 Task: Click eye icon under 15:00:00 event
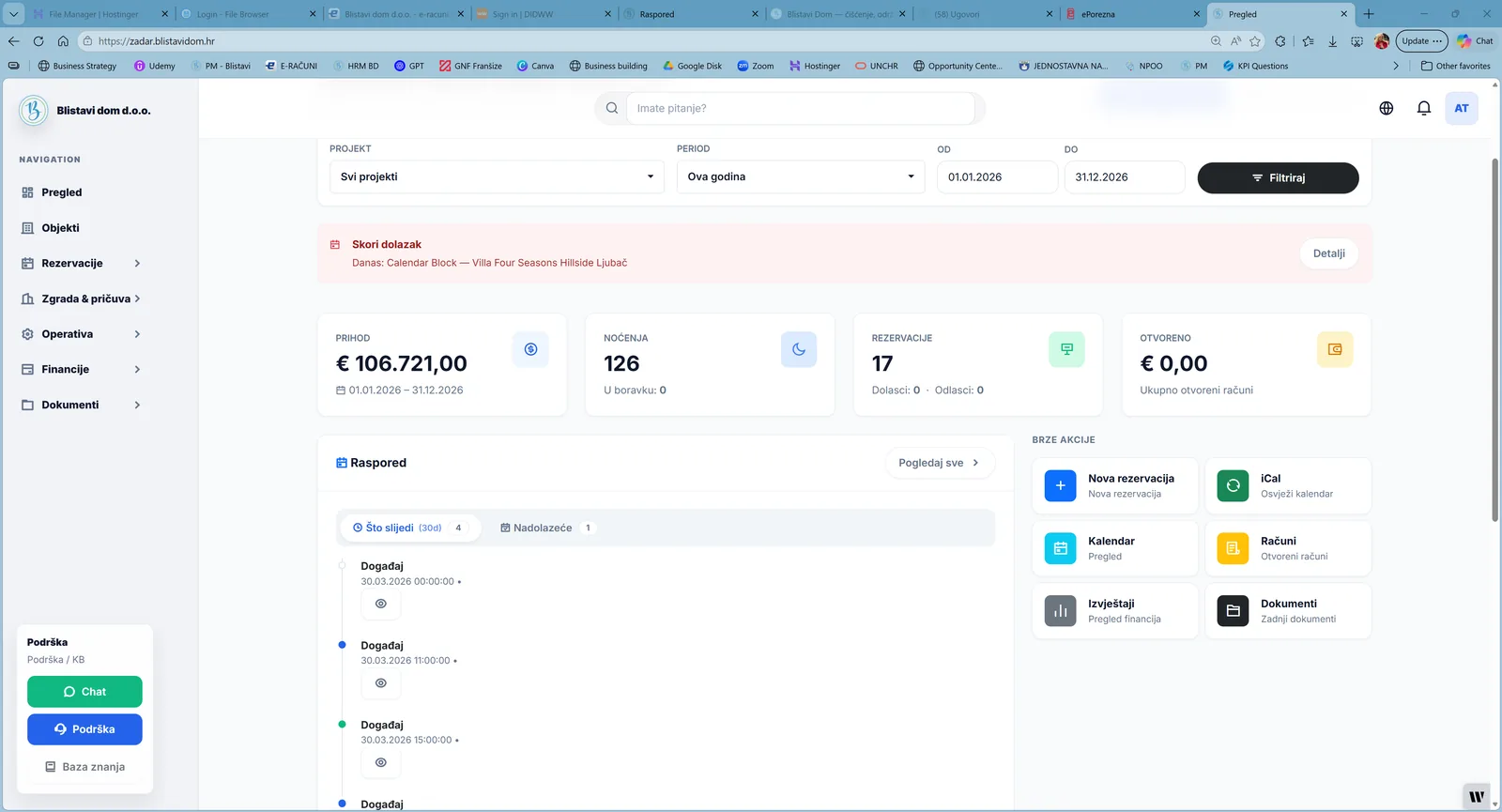[381, 762]
